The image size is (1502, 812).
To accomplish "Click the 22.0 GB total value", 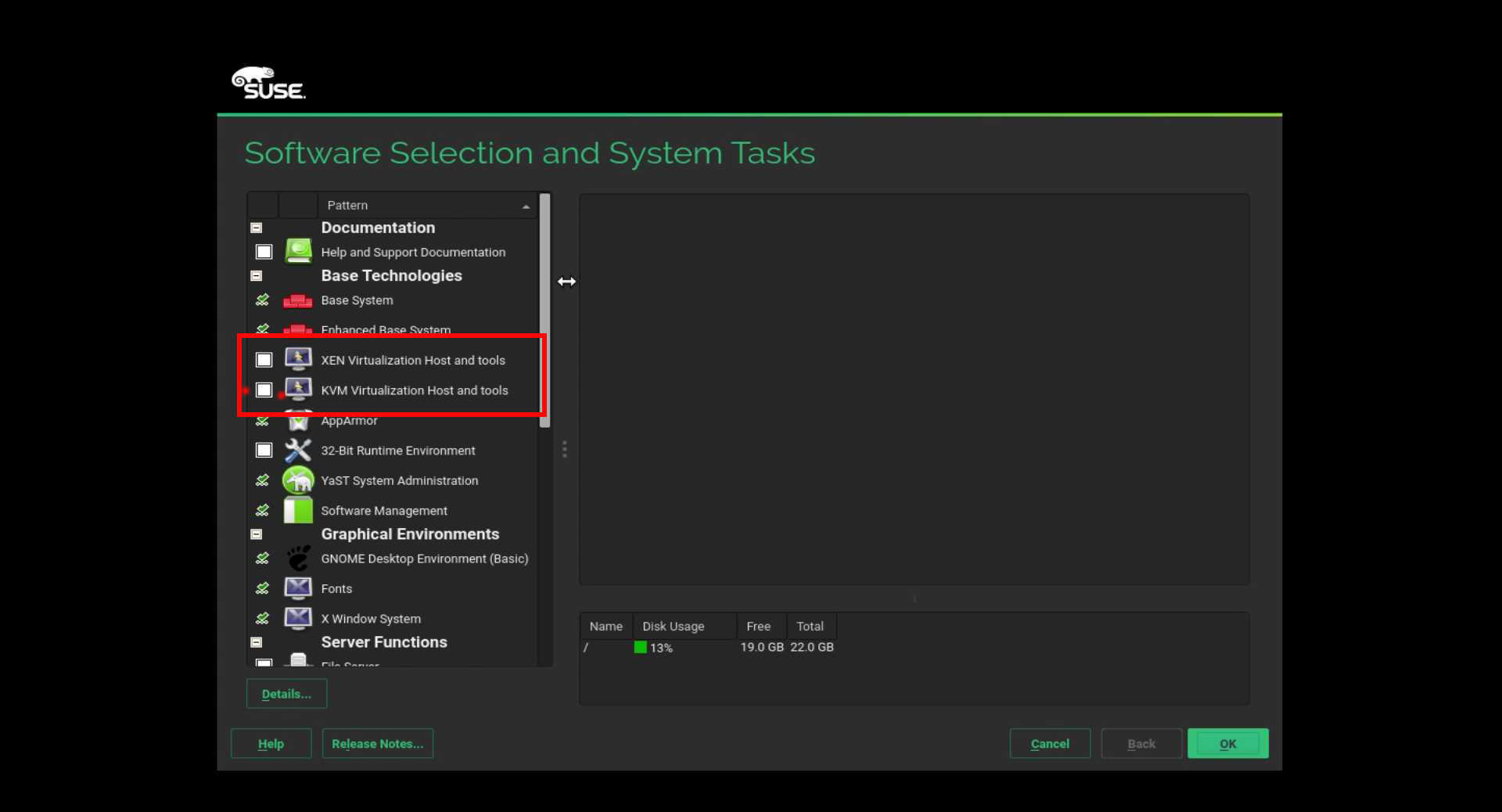I will click(812, 647).
